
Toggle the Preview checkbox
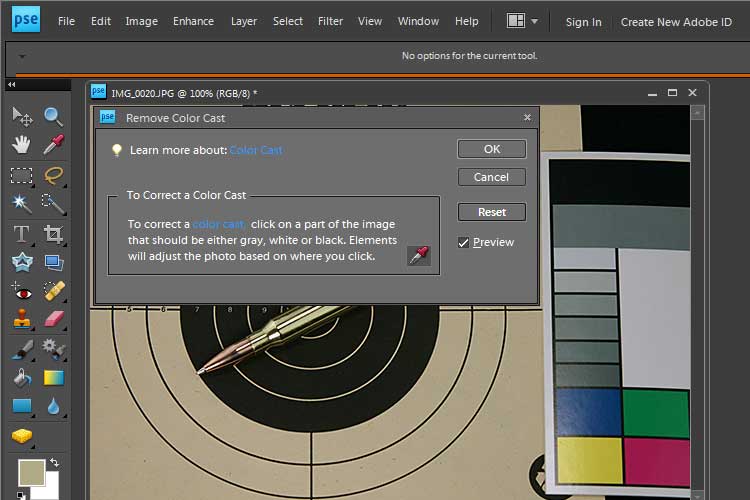pos(463,243)
